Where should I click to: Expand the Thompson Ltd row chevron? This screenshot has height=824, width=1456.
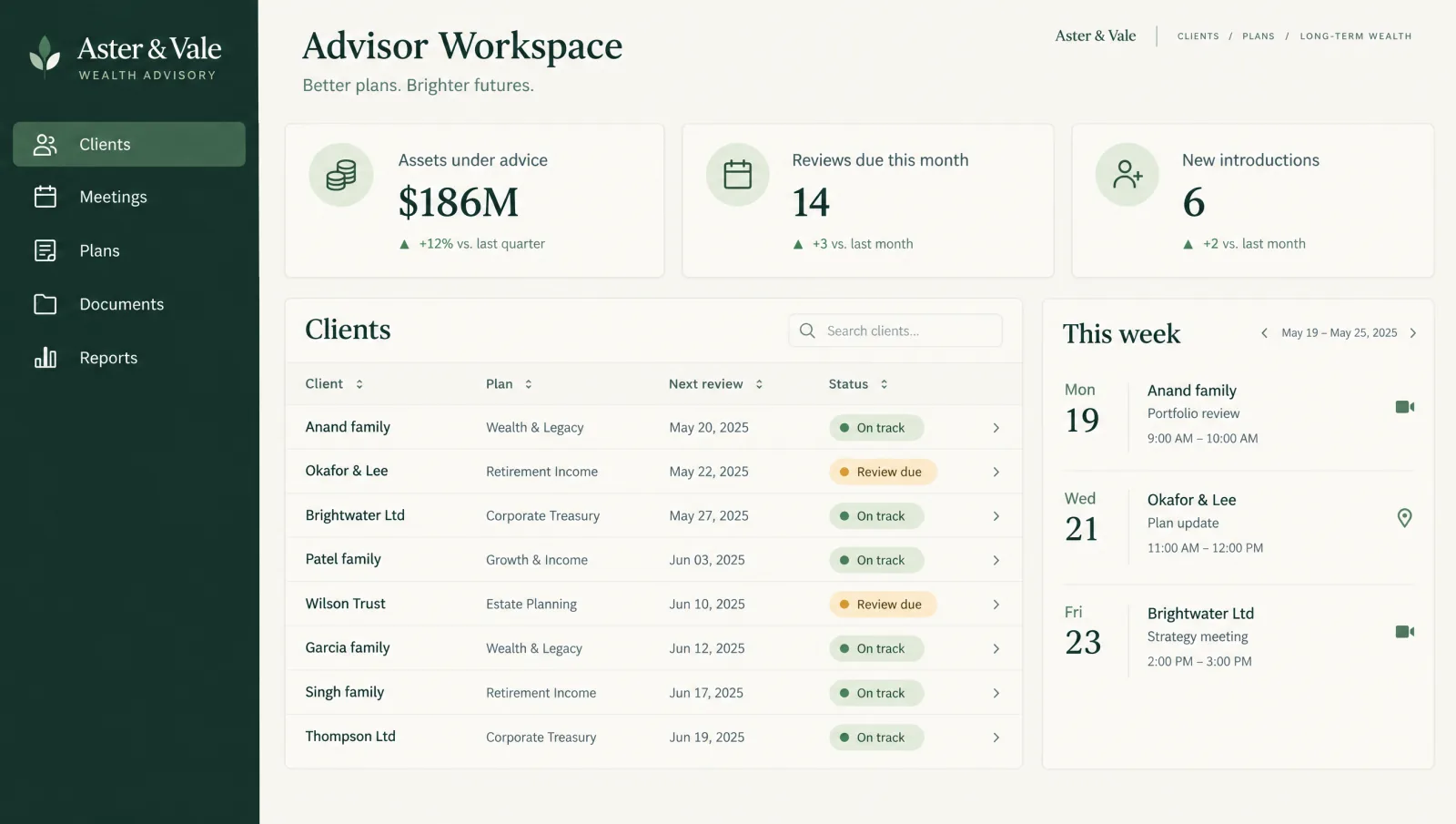[996, 738]
